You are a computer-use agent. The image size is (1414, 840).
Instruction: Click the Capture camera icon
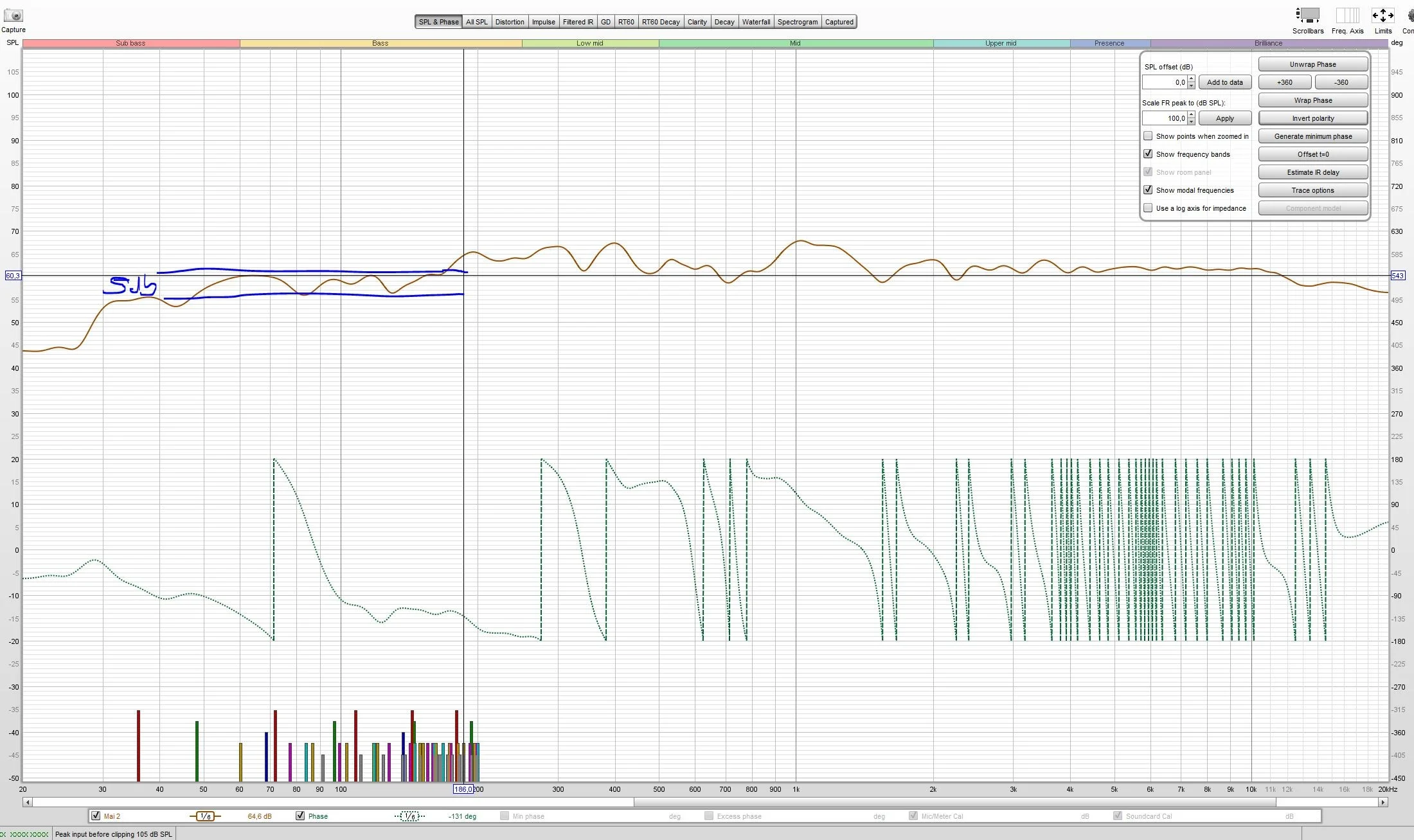click(x=13, y=15)
